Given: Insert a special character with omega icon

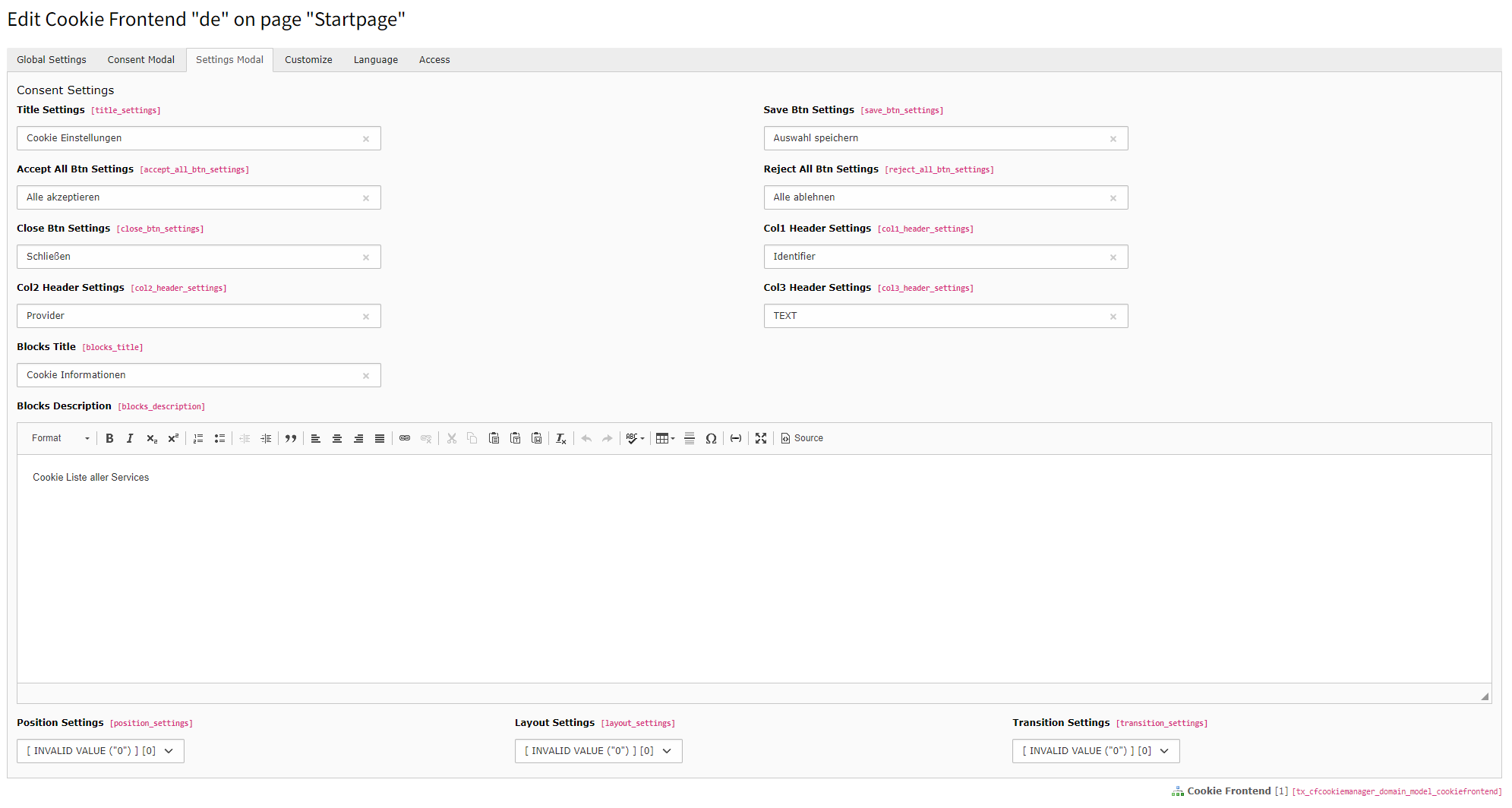Looking at the screenshot, I should [x=711, y=438].
